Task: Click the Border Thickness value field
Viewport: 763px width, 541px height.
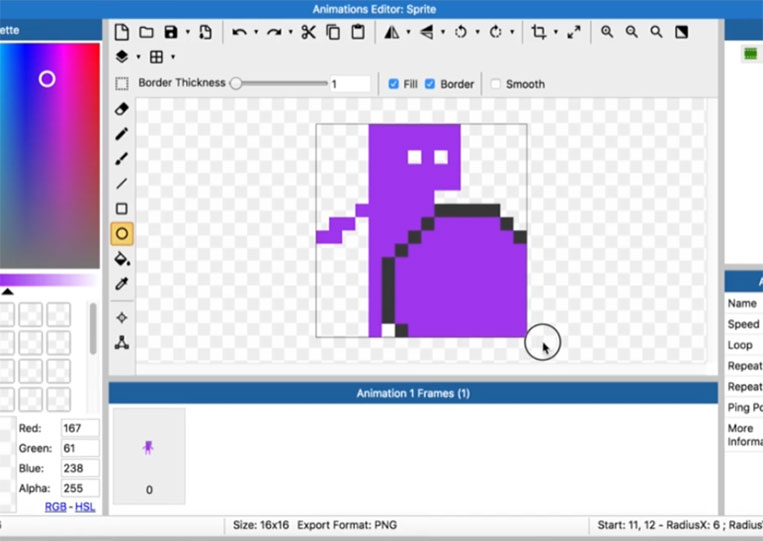Action: [x=350, y=84]
